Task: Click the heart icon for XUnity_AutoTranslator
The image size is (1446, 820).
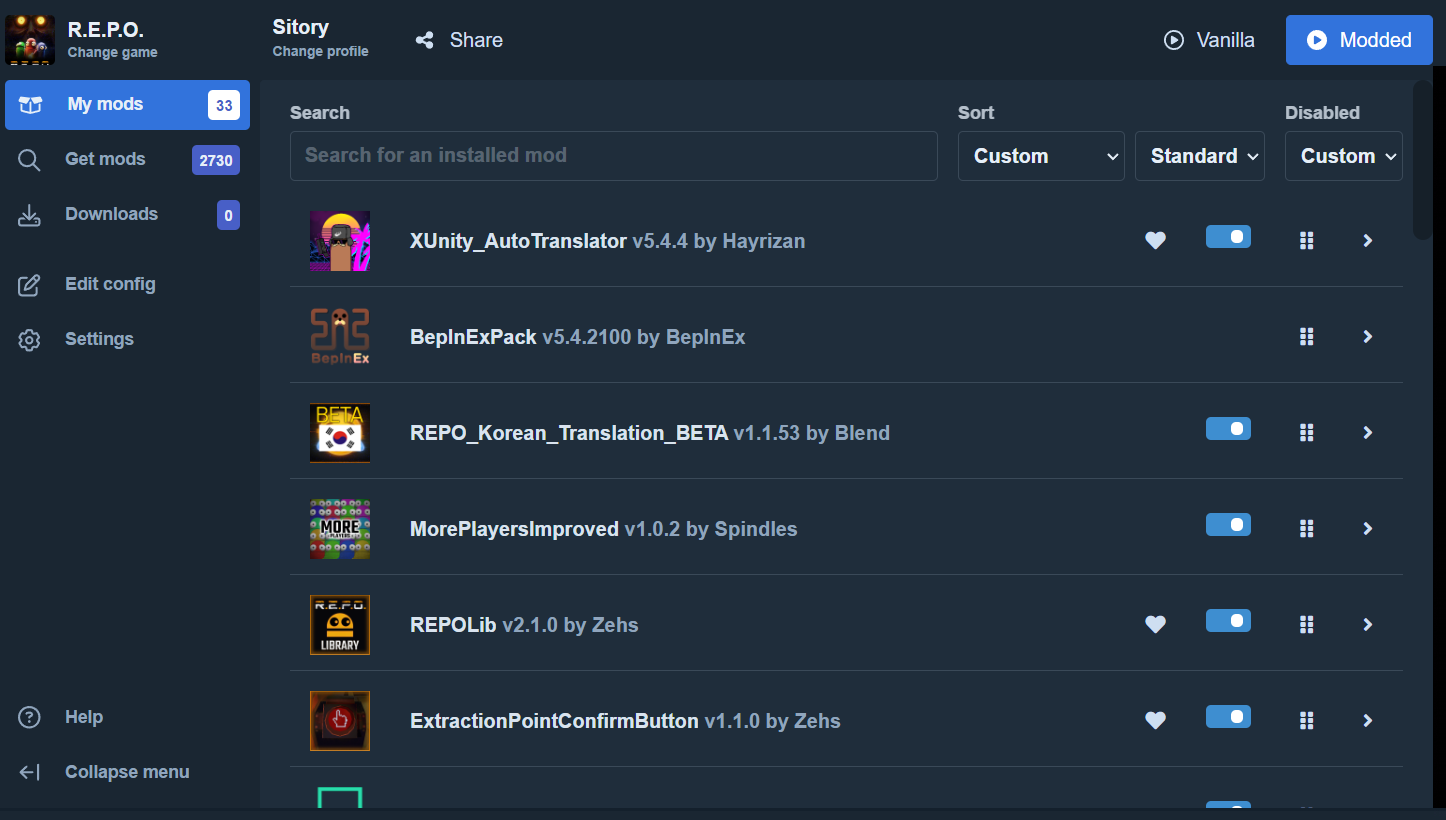Action: pos(1155,240)
